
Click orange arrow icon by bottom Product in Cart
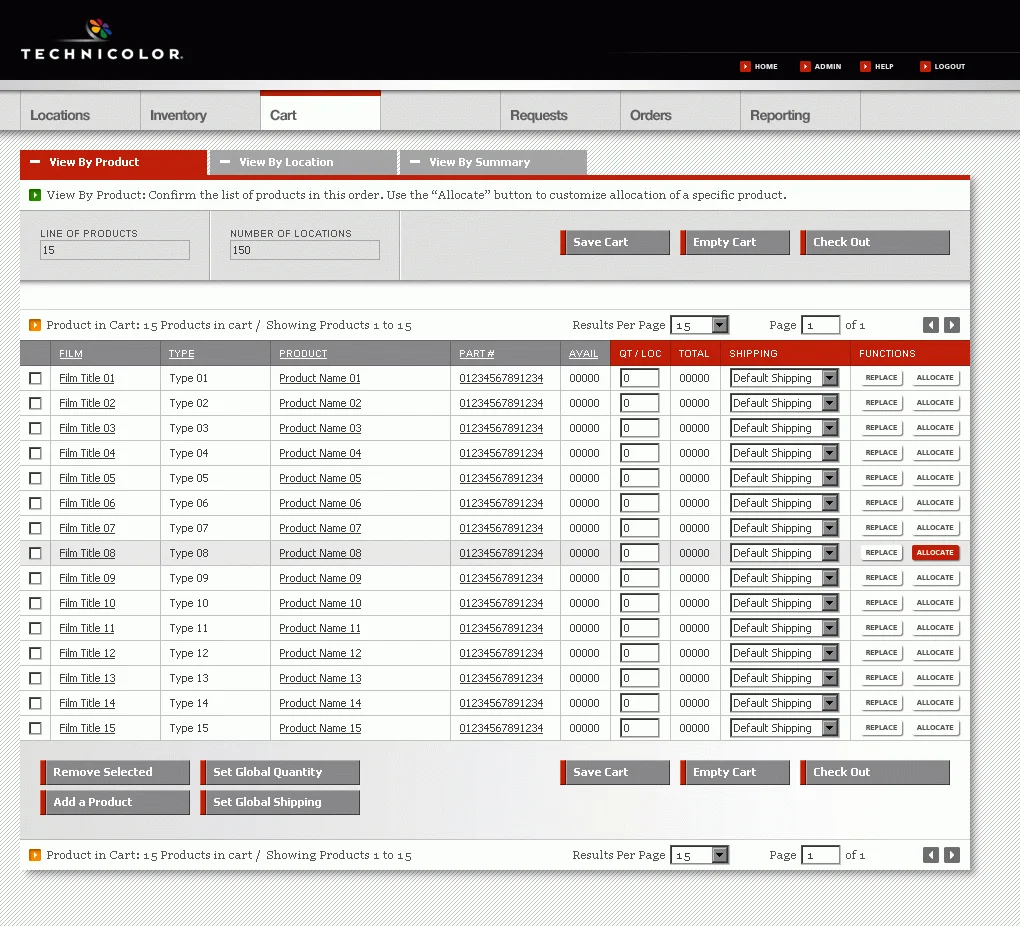pos(35,855)
